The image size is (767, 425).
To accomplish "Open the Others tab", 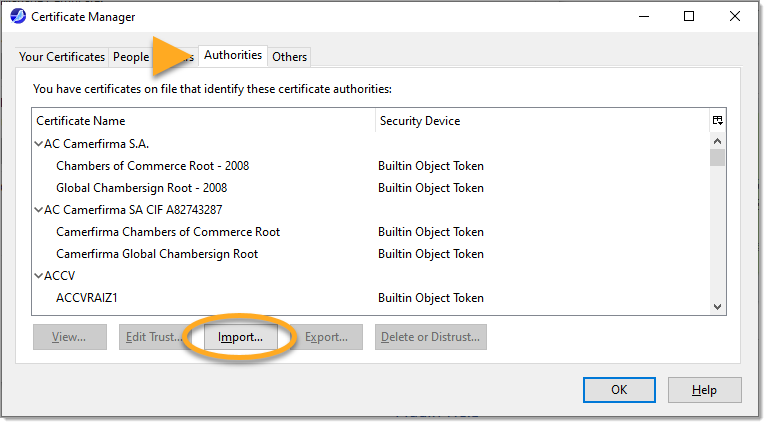I will [290, 57].
